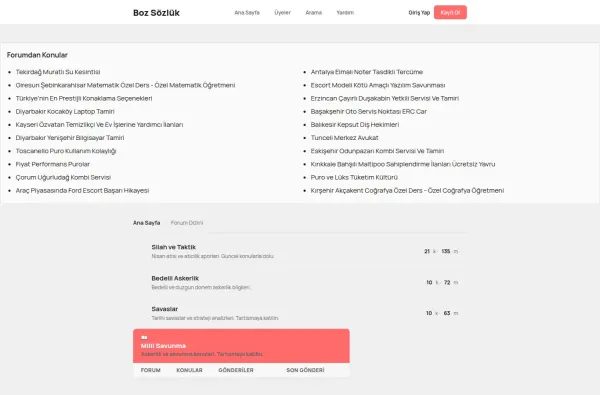
Task: Select the Ana Sayfa breadcrumb tab
Action: [x=147, y=223]
